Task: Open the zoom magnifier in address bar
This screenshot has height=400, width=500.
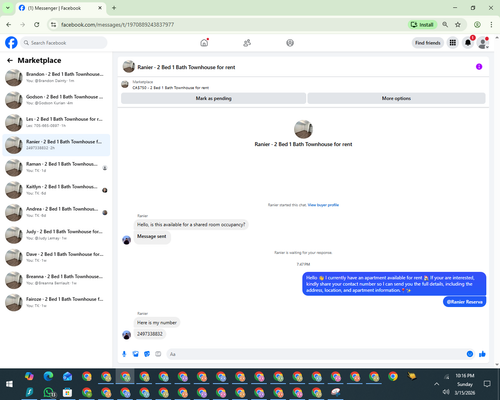Action: click(x=445, y=24)
